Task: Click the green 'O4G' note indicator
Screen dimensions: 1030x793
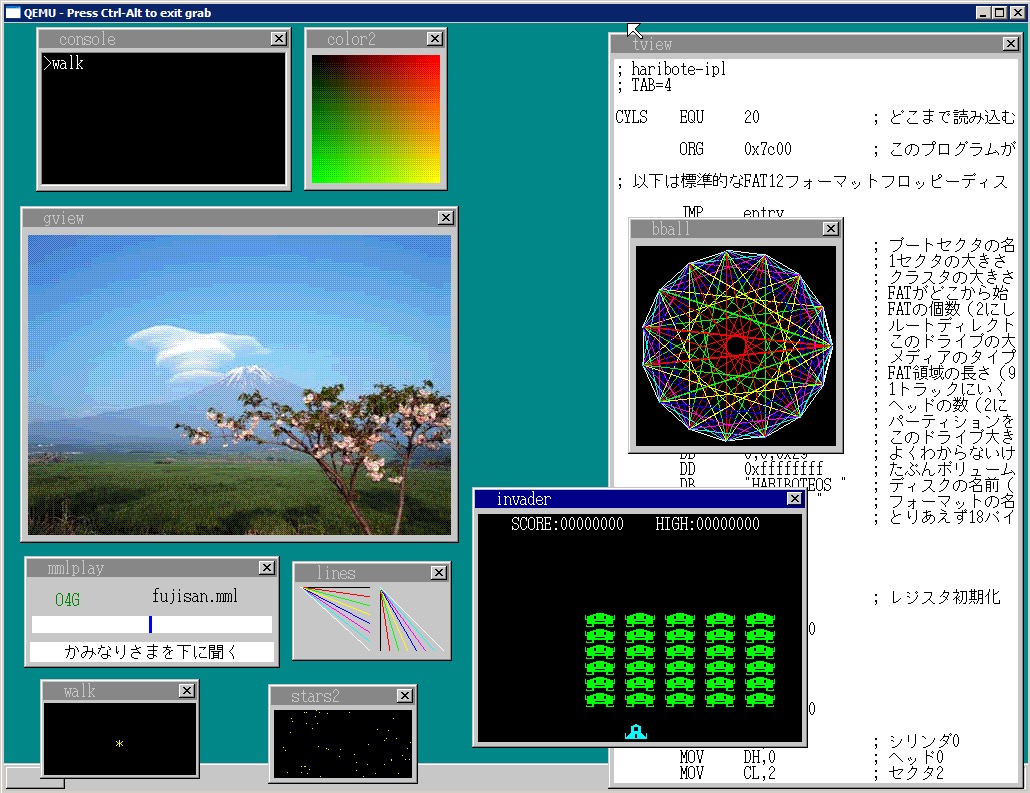Action: [x=67, y=599]
